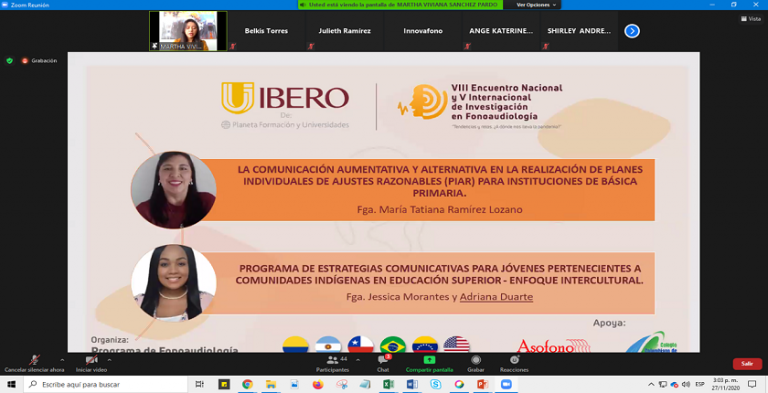Click the Windows search box
The height and width of the screenshot is (393, 768).
click(x=106, y=385)
